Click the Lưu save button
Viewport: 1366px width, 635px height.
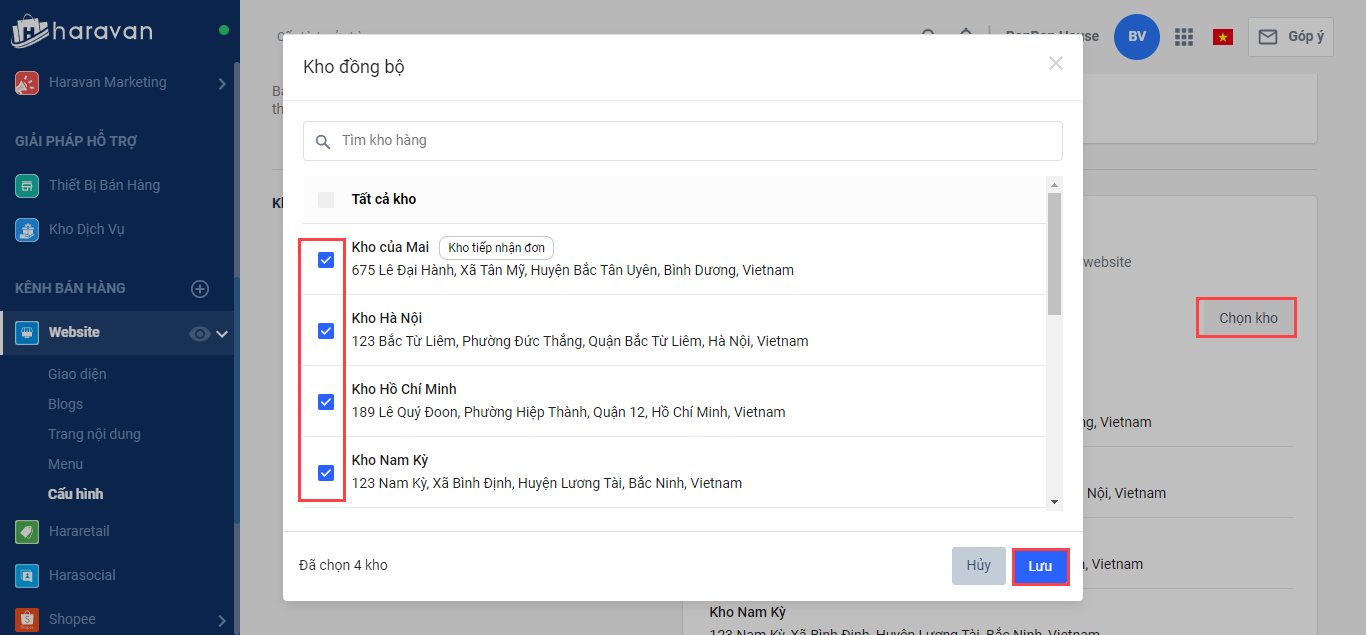(1041, 566)
